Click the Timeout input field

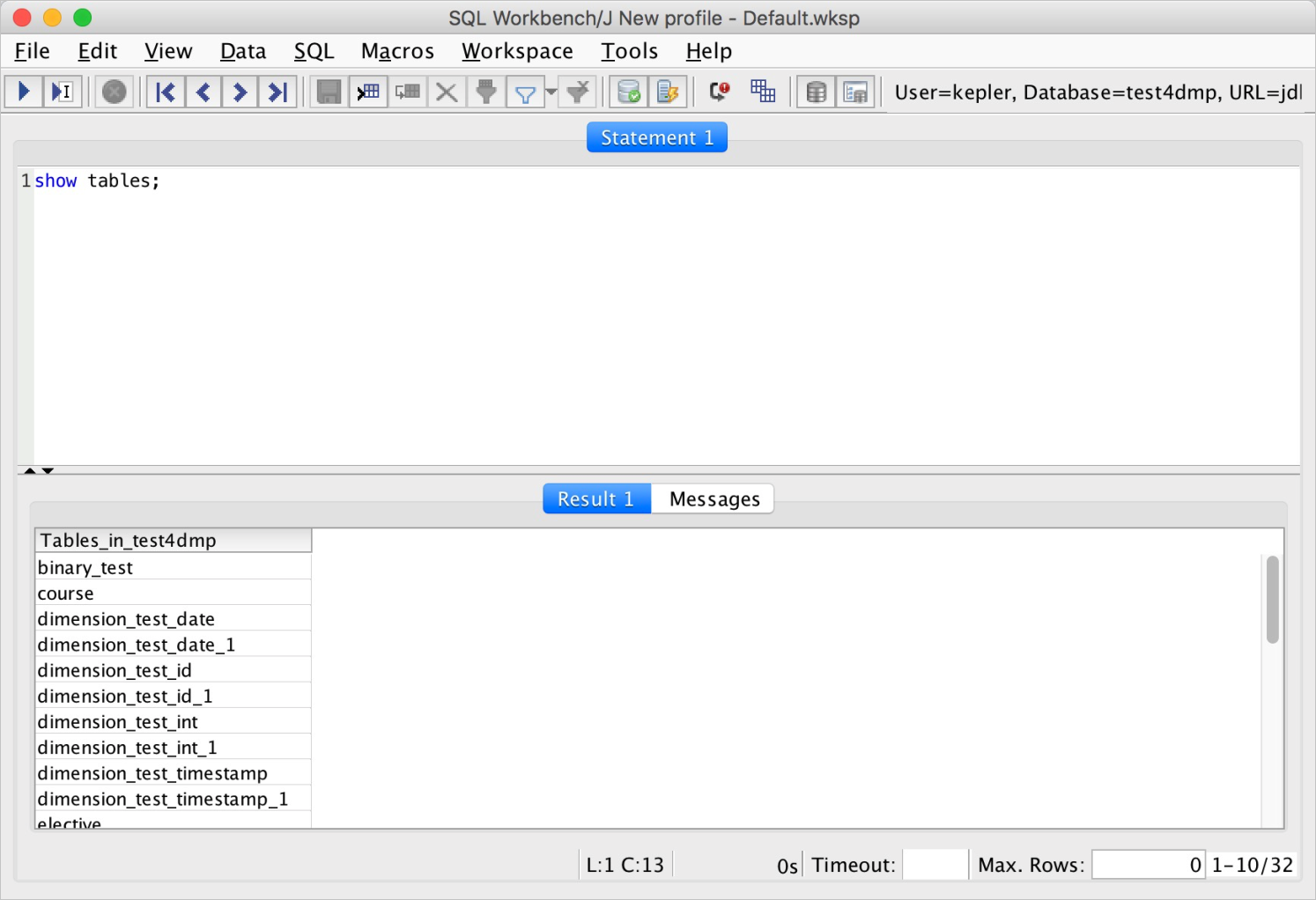935,865
